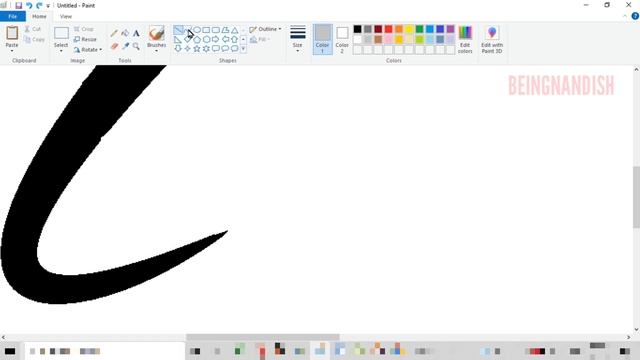The width and height of the screenshot is (640, 360).
Task: Open the shape Outline dropdown
Action: (265, 29)
